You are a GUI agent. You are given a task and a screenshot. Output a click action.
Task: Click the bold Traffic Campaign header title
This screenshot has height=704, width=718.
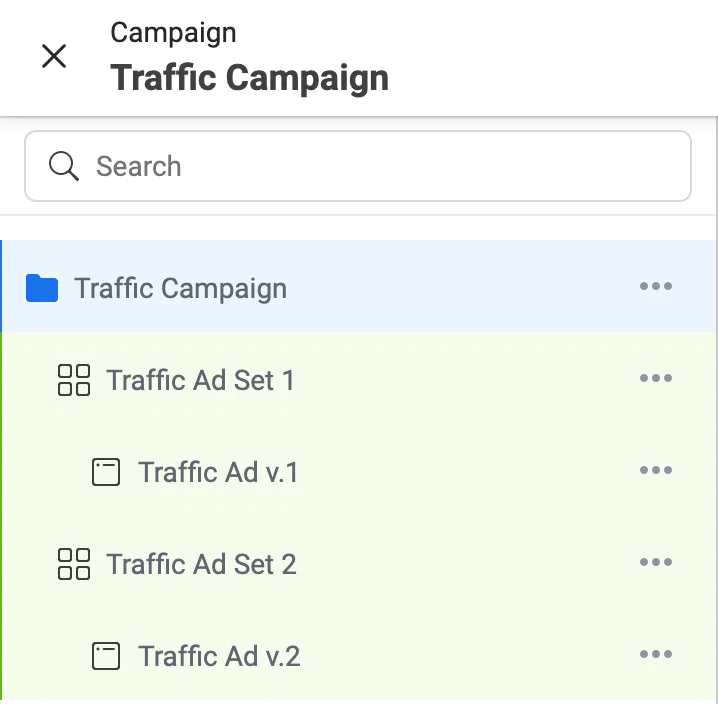249,78
